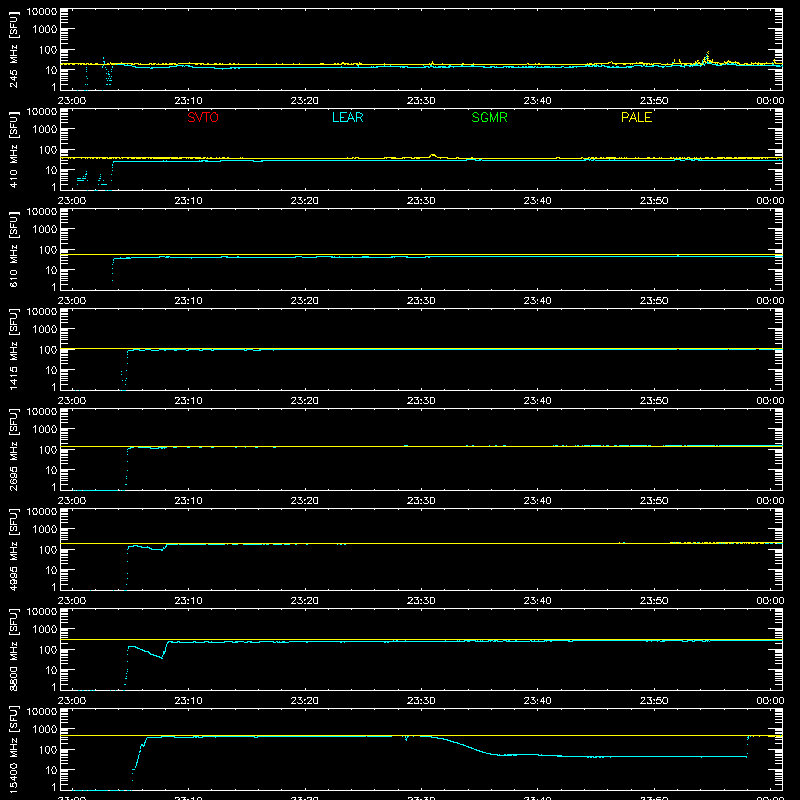Click 23:30 under the 4995 MHz panel
This screenshot has width=800, height=800.
(x=421, y=601)
